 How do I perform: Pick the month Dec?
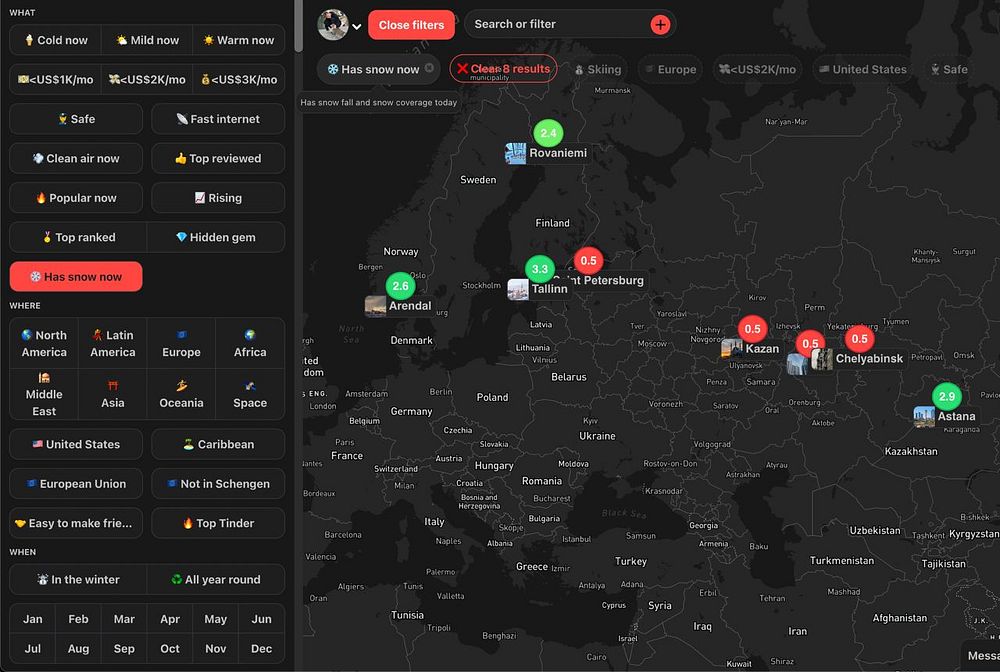pos(261,648)
